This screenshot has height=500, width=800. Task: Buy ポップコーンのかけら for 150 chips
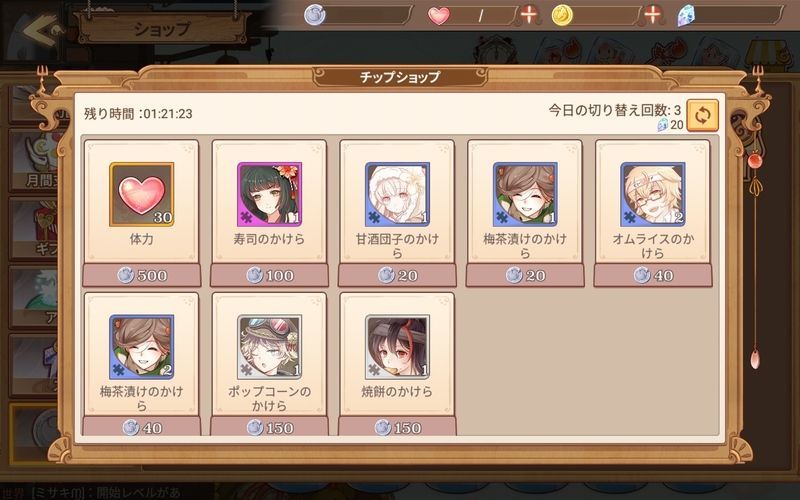[269, 427]
